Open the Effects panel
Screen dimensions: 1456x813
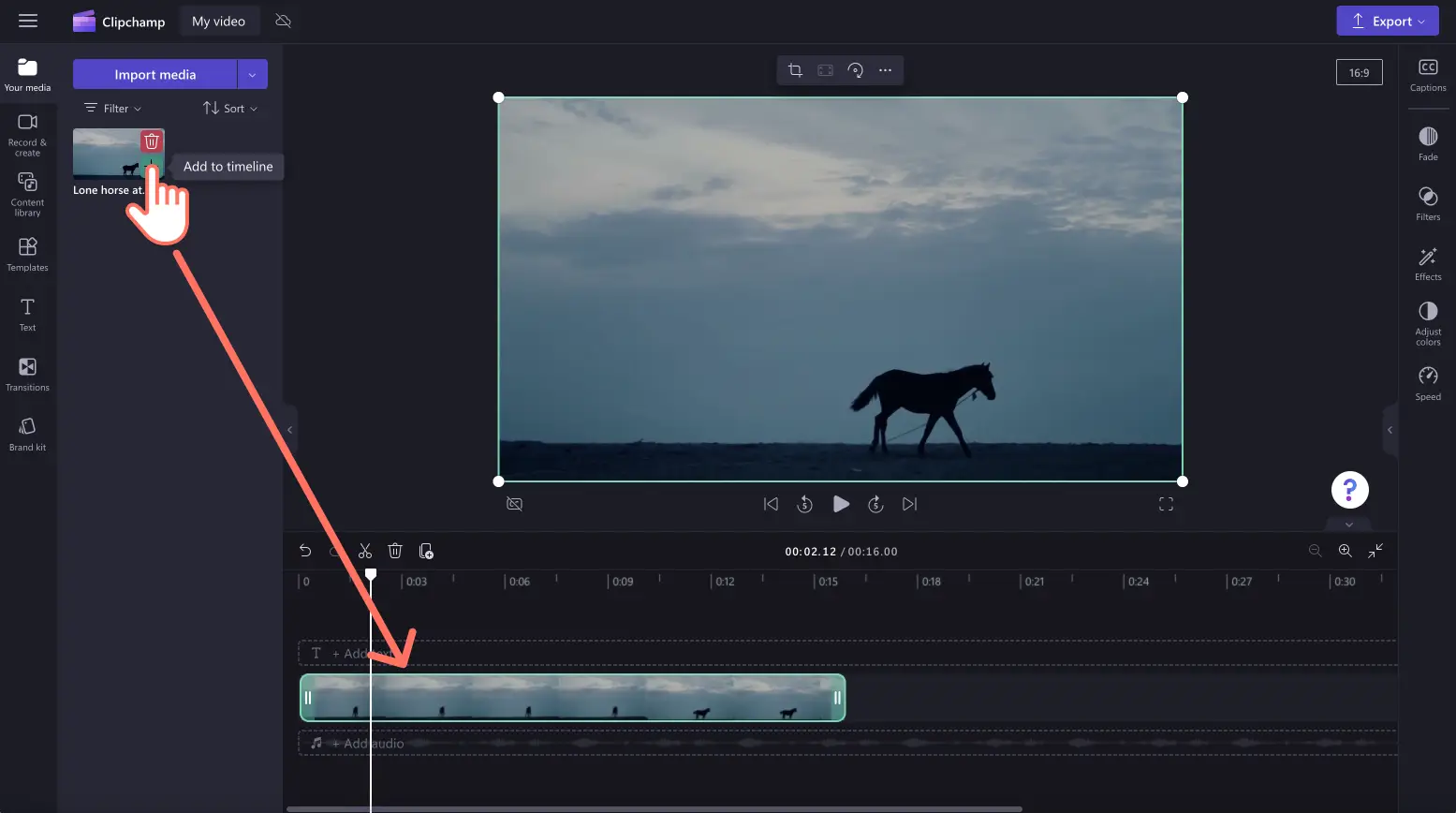click(1428, 264)
